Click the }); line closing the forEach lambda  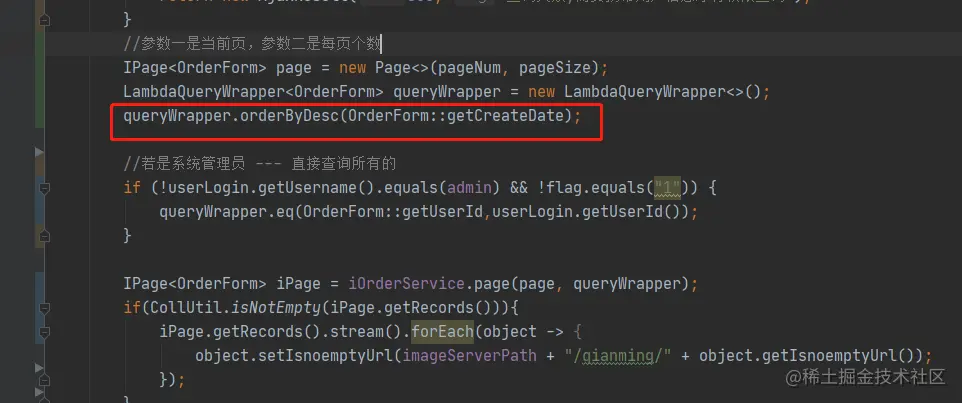coord(172,380)
